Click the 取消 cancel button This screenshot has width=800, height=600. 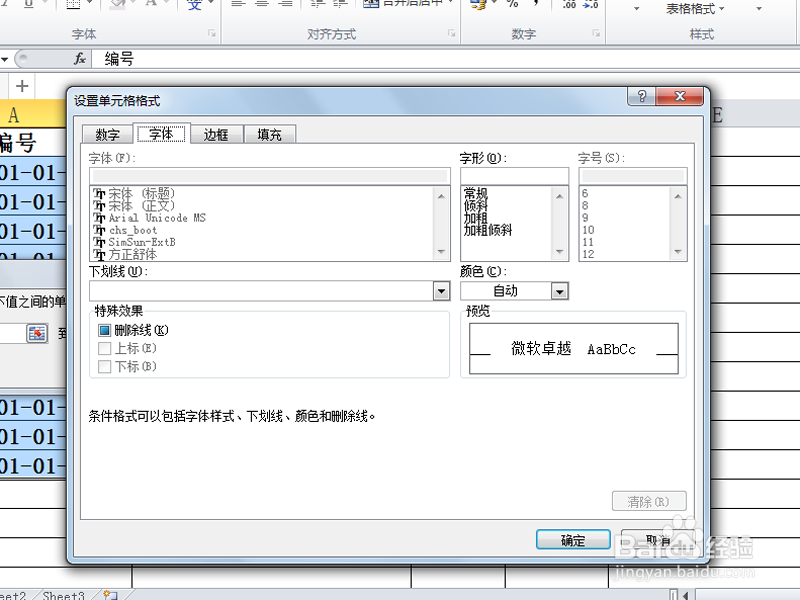coord(658,540)
